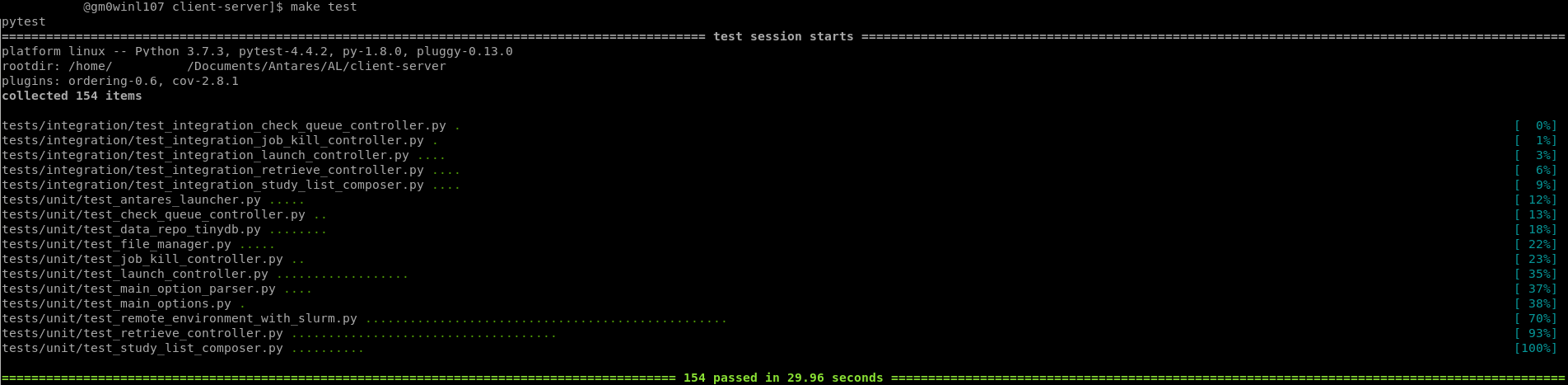Click tests/unit/test_file_manager.py line
The width and height of the screenshot is (1568, 385).
138,244
